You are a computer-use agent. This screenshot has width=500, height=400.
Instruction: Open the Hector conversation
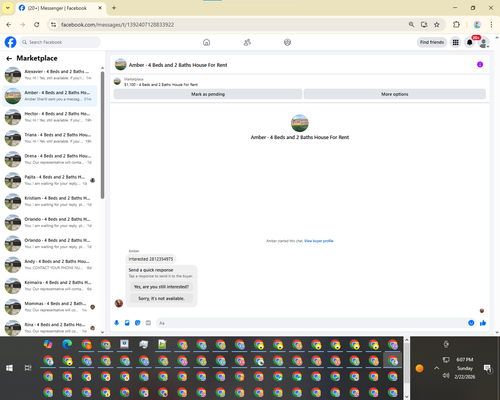[x=50, y=117]
